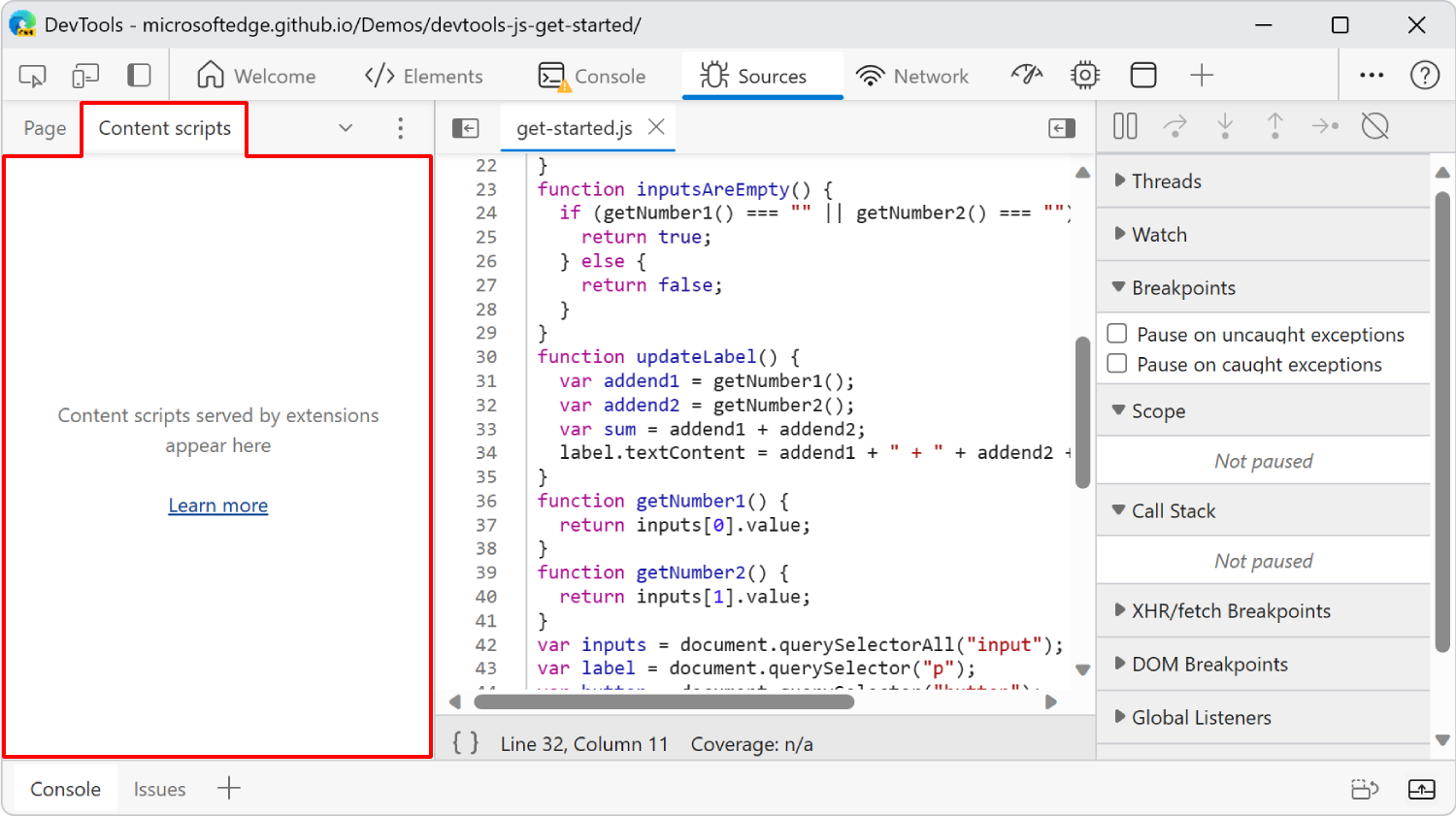
Task: Switch to the Network tab
Action: [x=913, y=75]
